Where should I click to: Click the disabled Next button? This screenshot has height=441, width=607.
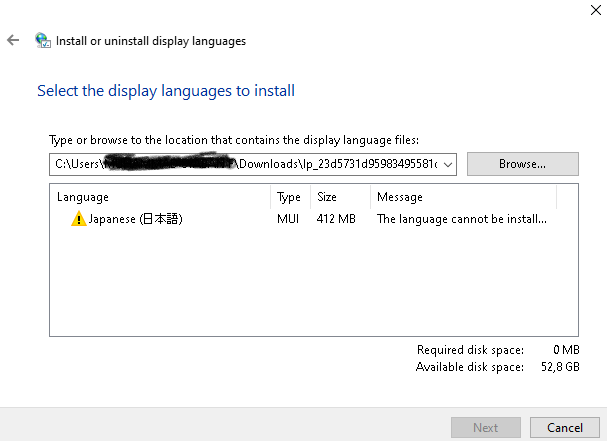click(x=486, y=427)
